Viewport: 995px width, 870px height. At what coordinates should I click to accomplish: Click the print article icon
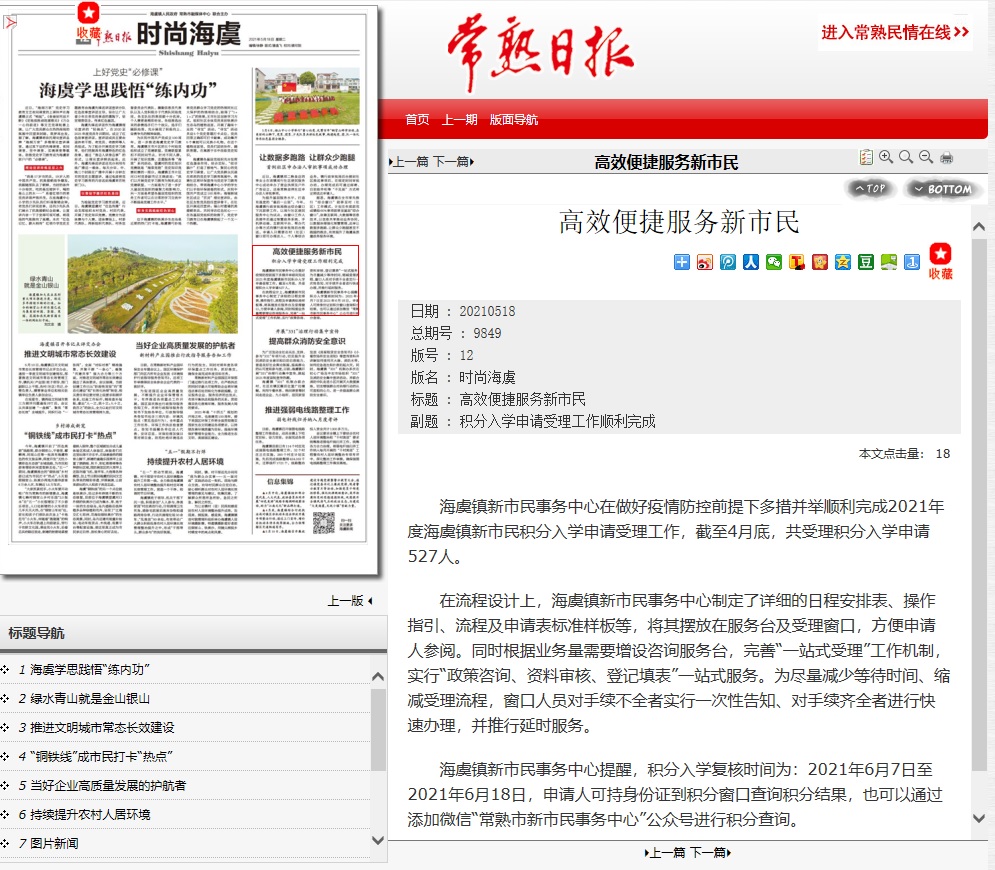946,157
